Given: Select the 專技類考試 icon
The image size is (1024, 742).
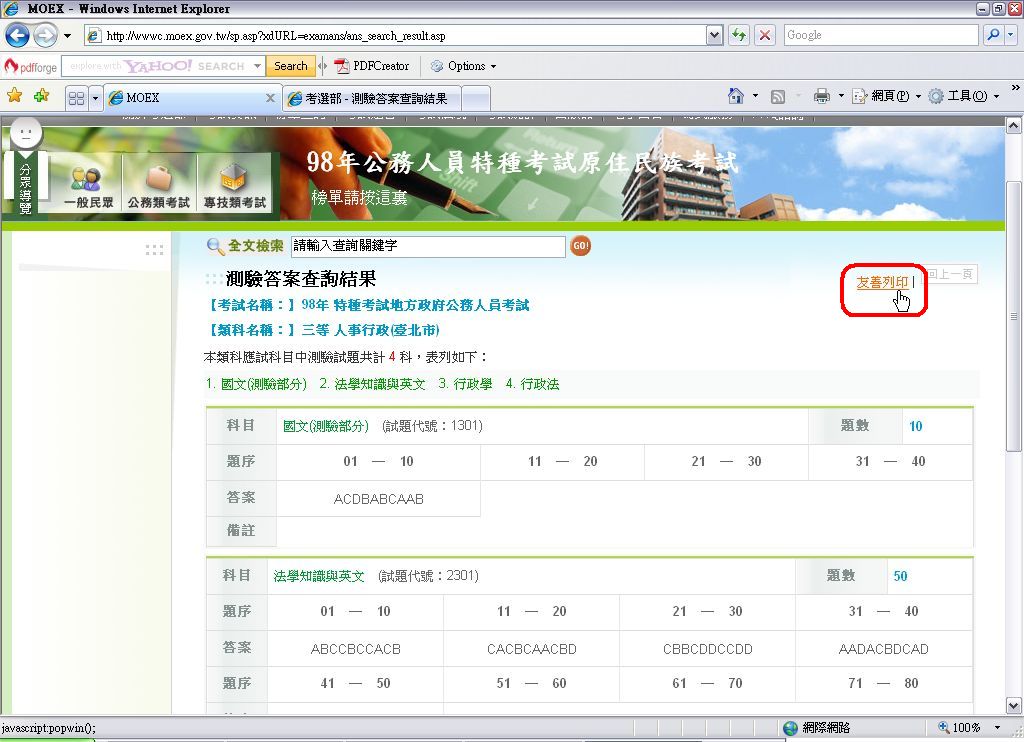Looking at the screenshot, I should [x=234, y=186].
